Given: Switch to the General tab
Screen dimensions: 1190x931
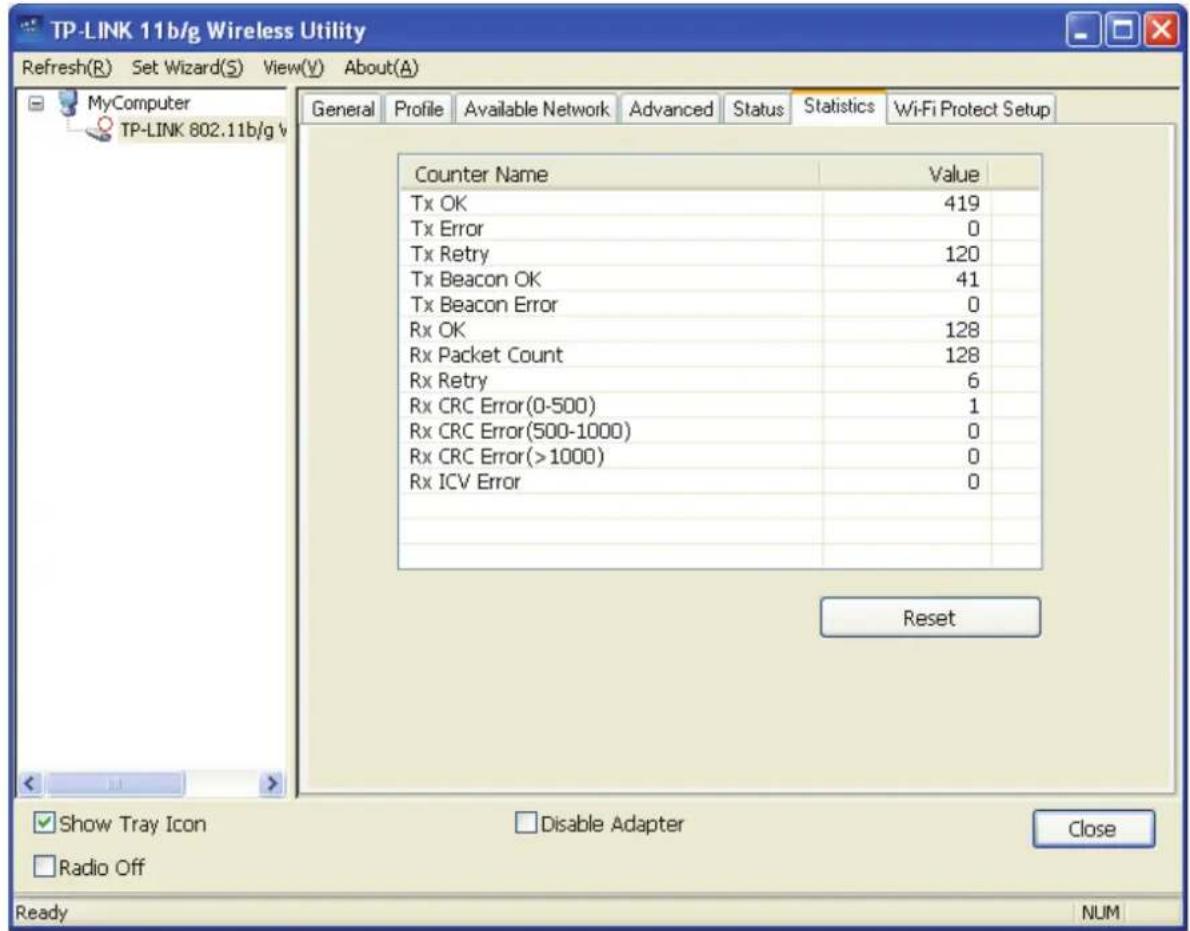Looking at the screenshot, I should pos(343,109).
